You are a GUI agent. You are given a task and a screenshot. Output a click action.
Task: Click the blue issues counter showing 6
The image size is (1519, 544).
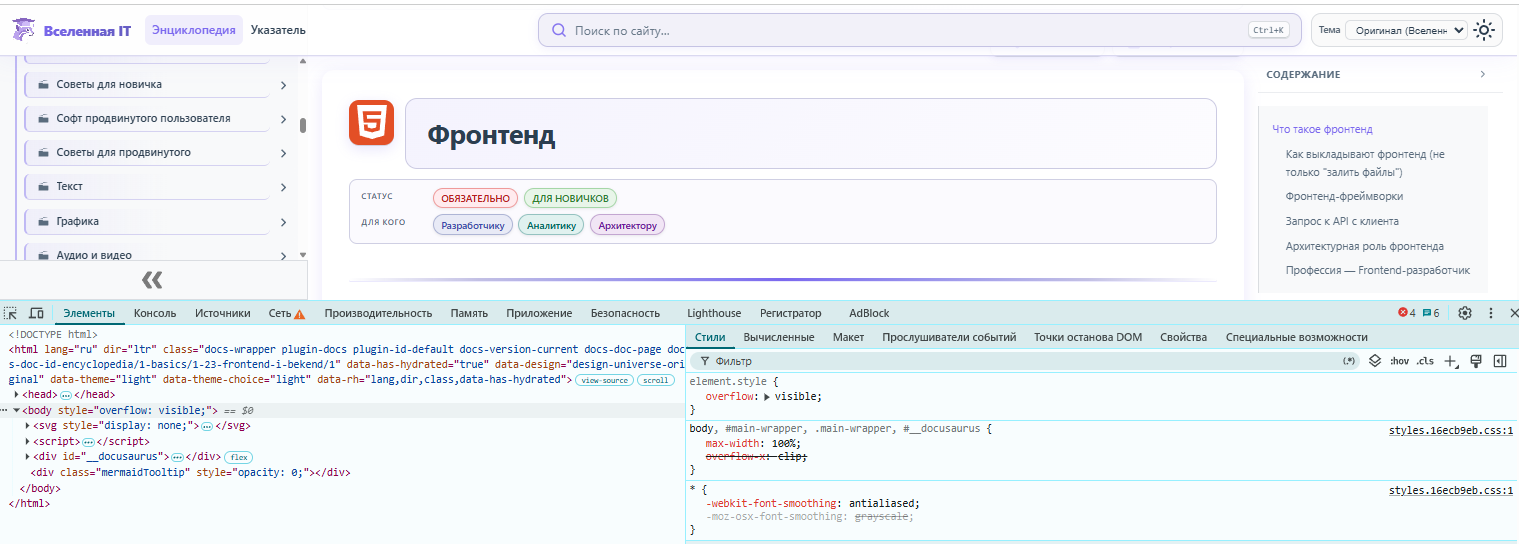click(x=1431, y=313)
